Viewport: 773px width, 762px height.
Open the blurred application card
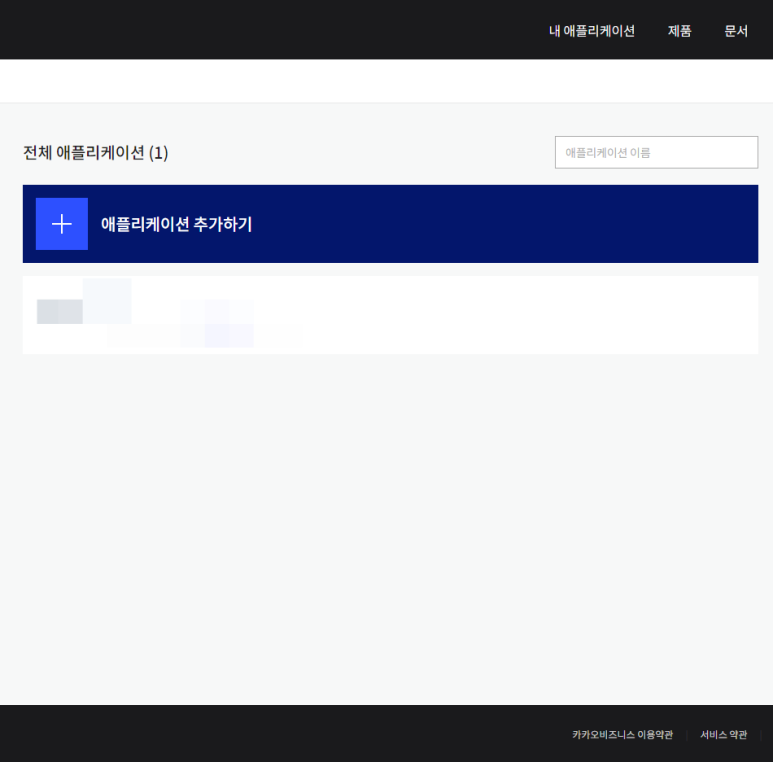(x=390, y=315)
